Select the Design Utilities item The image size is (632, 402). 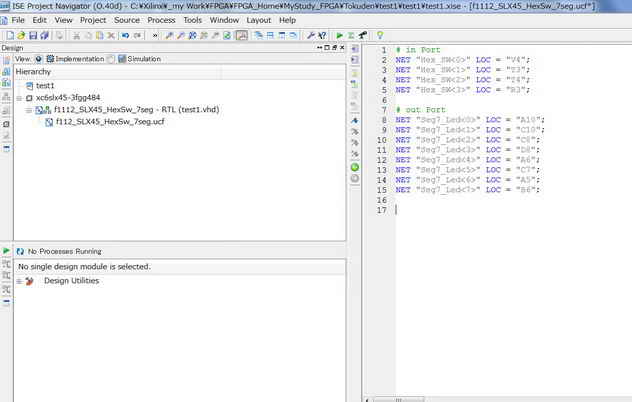coord(71,281)
